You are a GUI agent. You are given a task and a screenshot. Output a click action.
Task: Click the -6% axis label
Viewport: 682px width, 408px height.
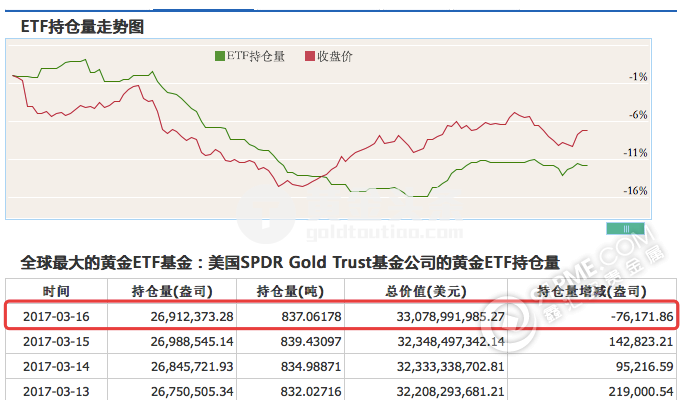(x=638, y=115)
